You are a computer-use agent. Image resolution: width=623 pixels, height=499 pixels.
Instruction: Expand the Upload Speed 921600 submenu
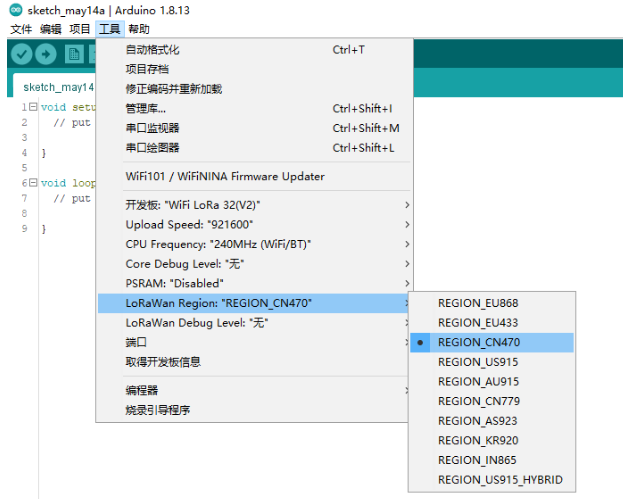pos(255,224)
